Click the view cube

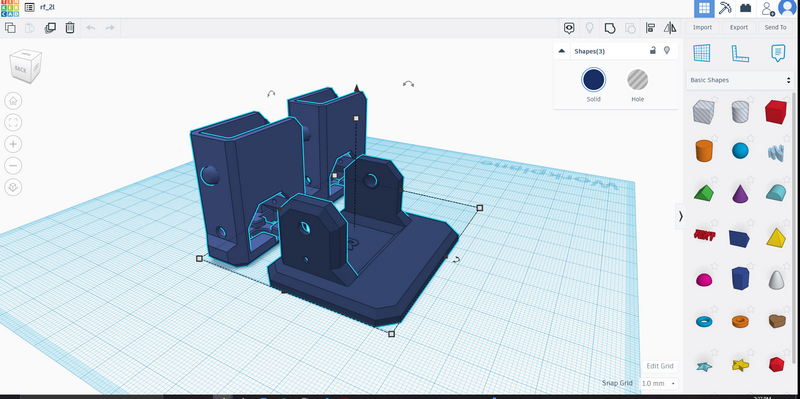[26, 66]
